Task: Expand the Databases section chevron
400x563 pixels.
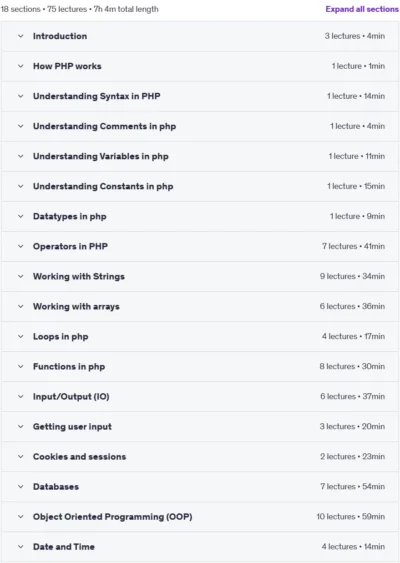Action: click(x=21, y=487)
